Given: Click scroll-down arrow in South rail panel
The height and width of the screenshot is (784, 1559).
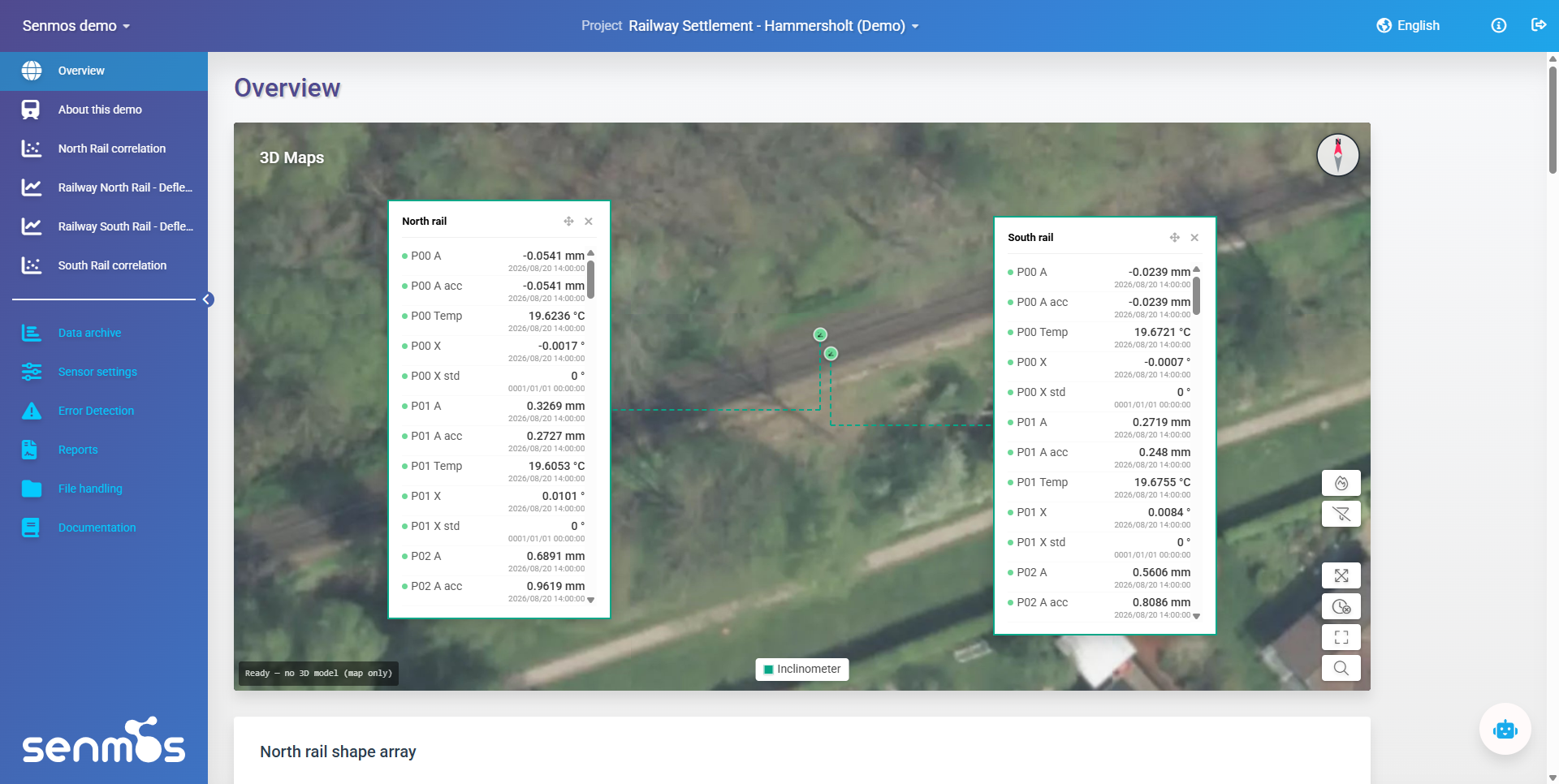Looking at the screenshot, I should click(x=1197, y=616).
